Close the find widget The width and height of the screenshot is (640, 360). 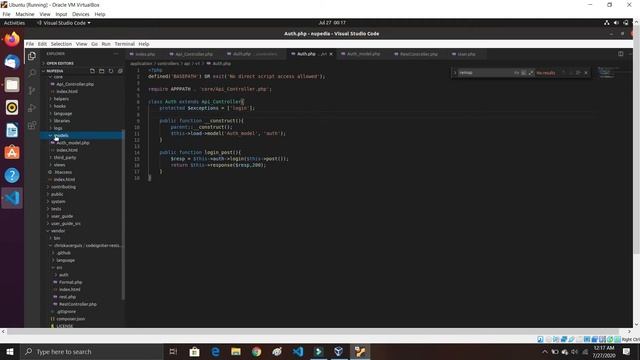pos(586,73)
